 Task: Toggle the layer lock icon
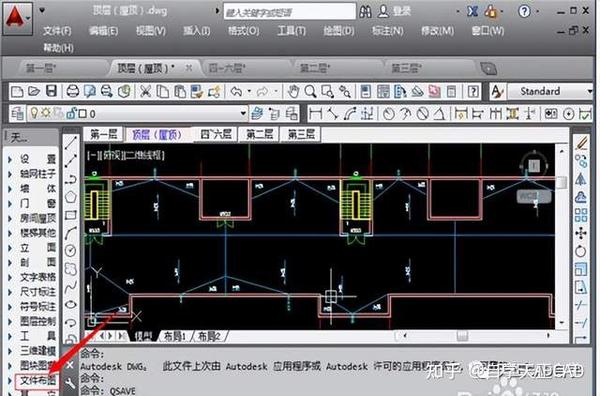tap(71, 113)
